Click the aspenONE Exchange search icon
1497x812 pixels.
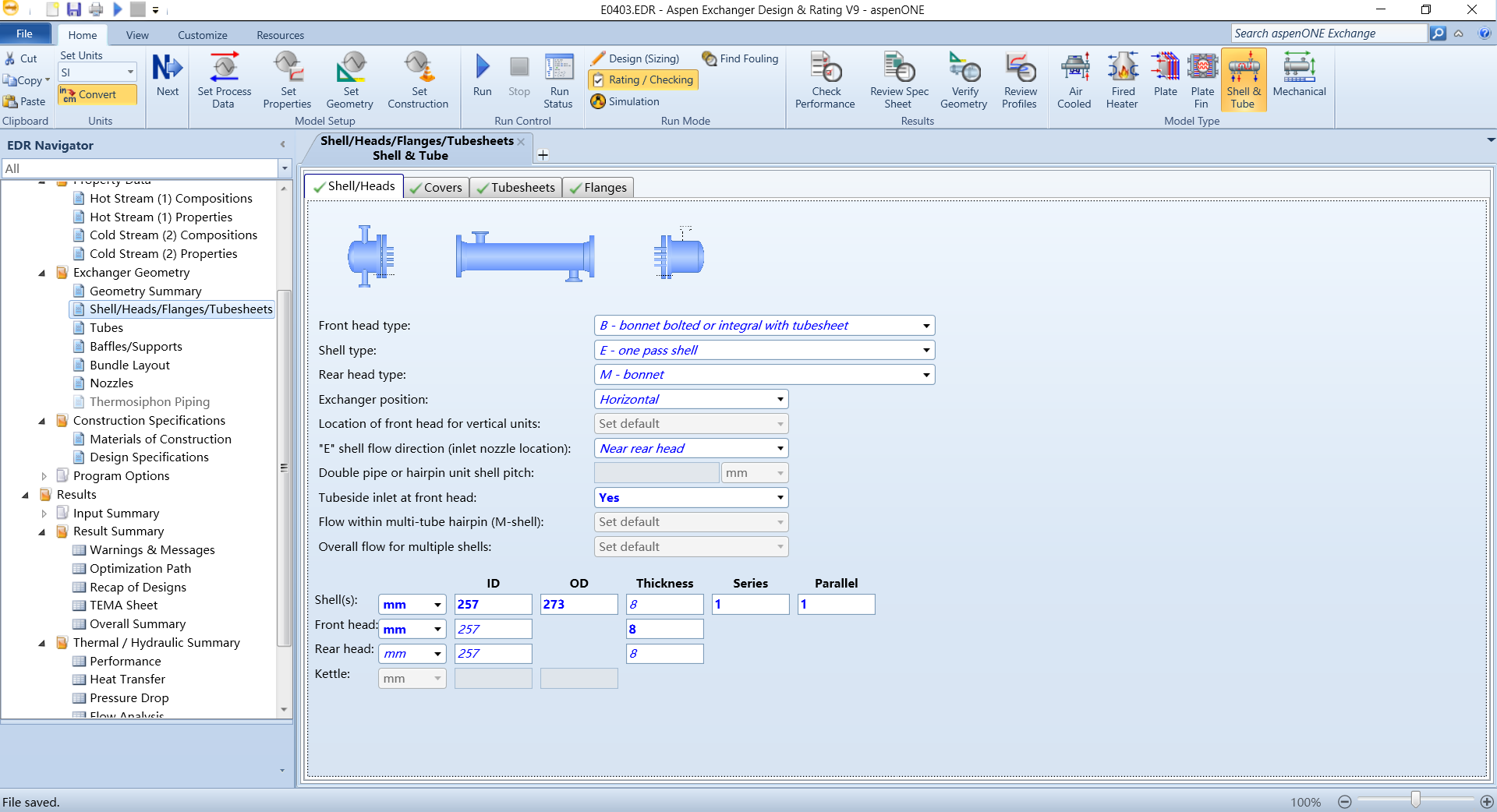coord(1438,34)
